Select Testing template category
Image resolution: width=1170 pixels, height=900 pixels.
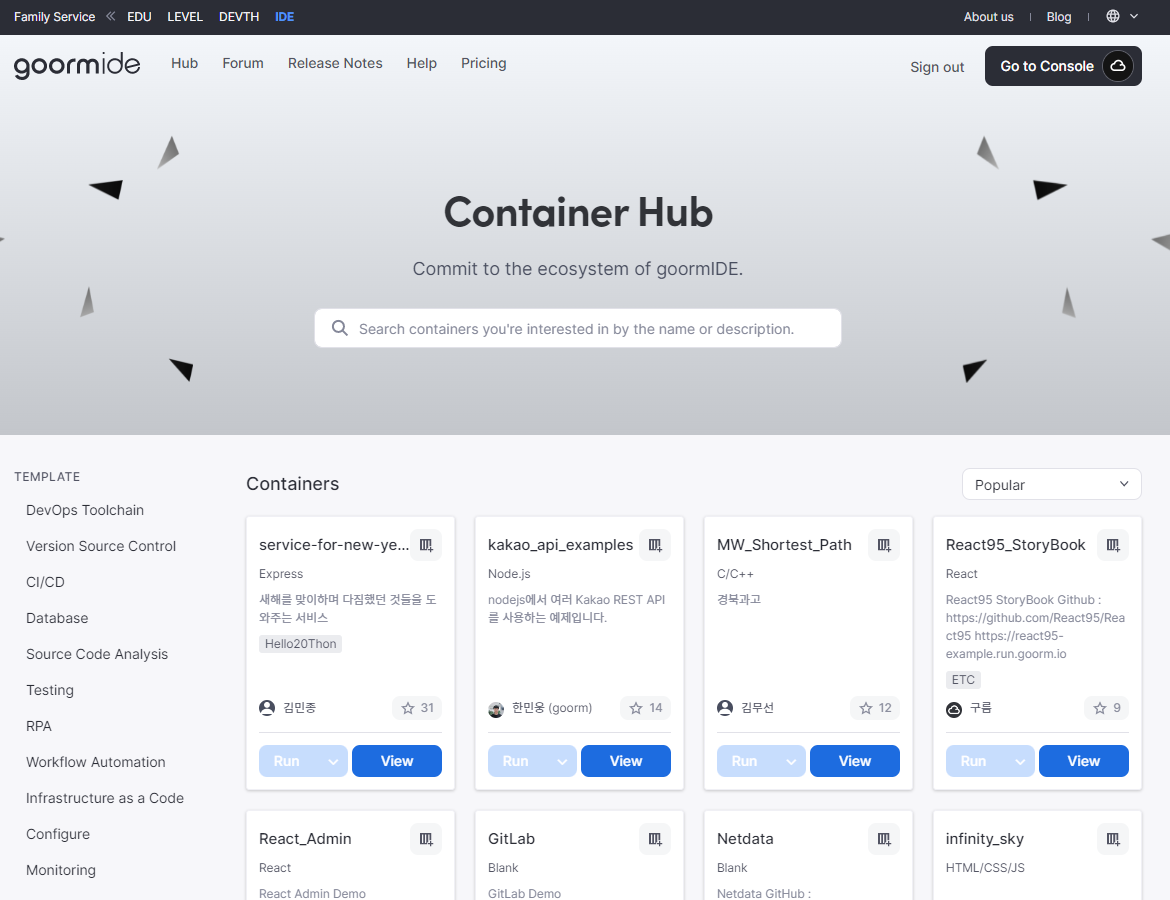click(50, 690)
